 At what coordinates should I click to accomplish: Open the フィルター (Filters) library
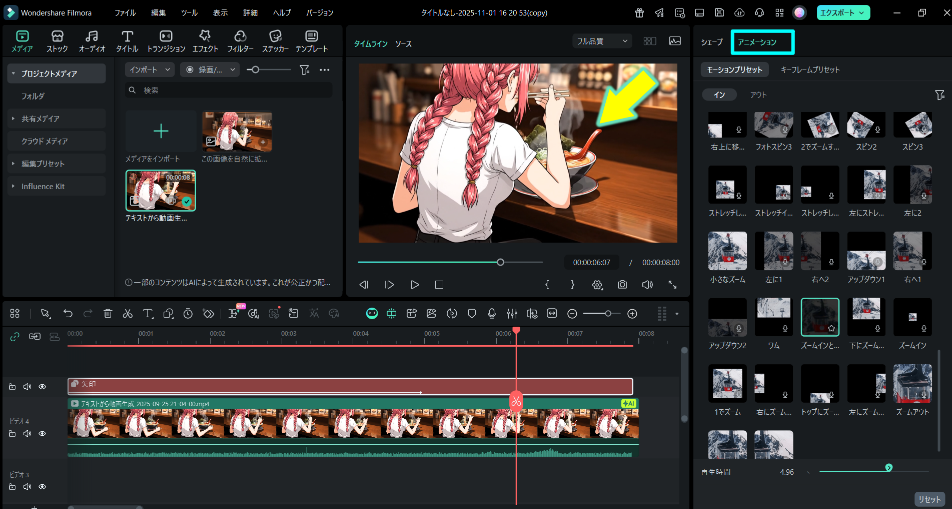[240, 41]
